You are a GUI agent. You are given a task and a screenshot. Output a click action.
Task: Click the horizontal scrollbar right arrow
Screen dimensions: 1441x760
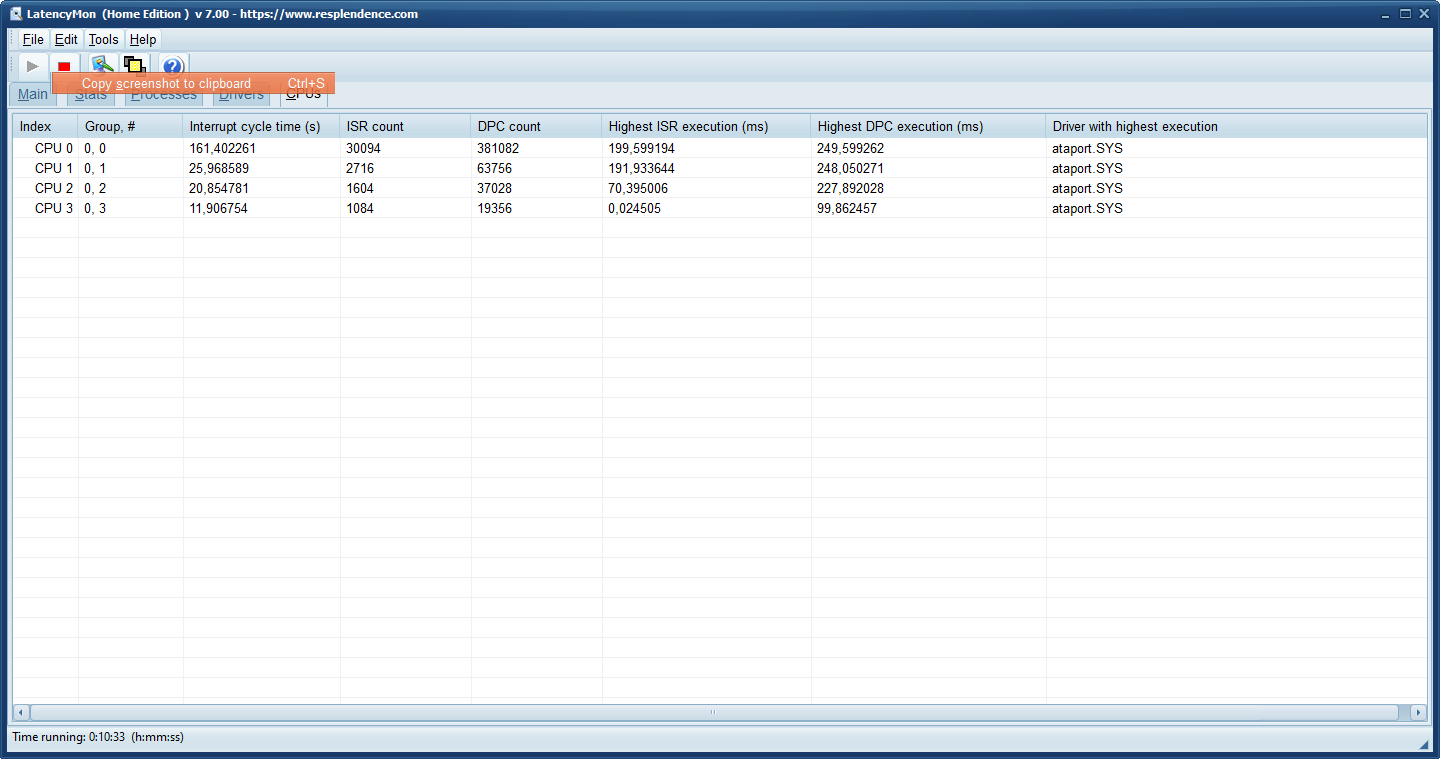pos(1418,712)
